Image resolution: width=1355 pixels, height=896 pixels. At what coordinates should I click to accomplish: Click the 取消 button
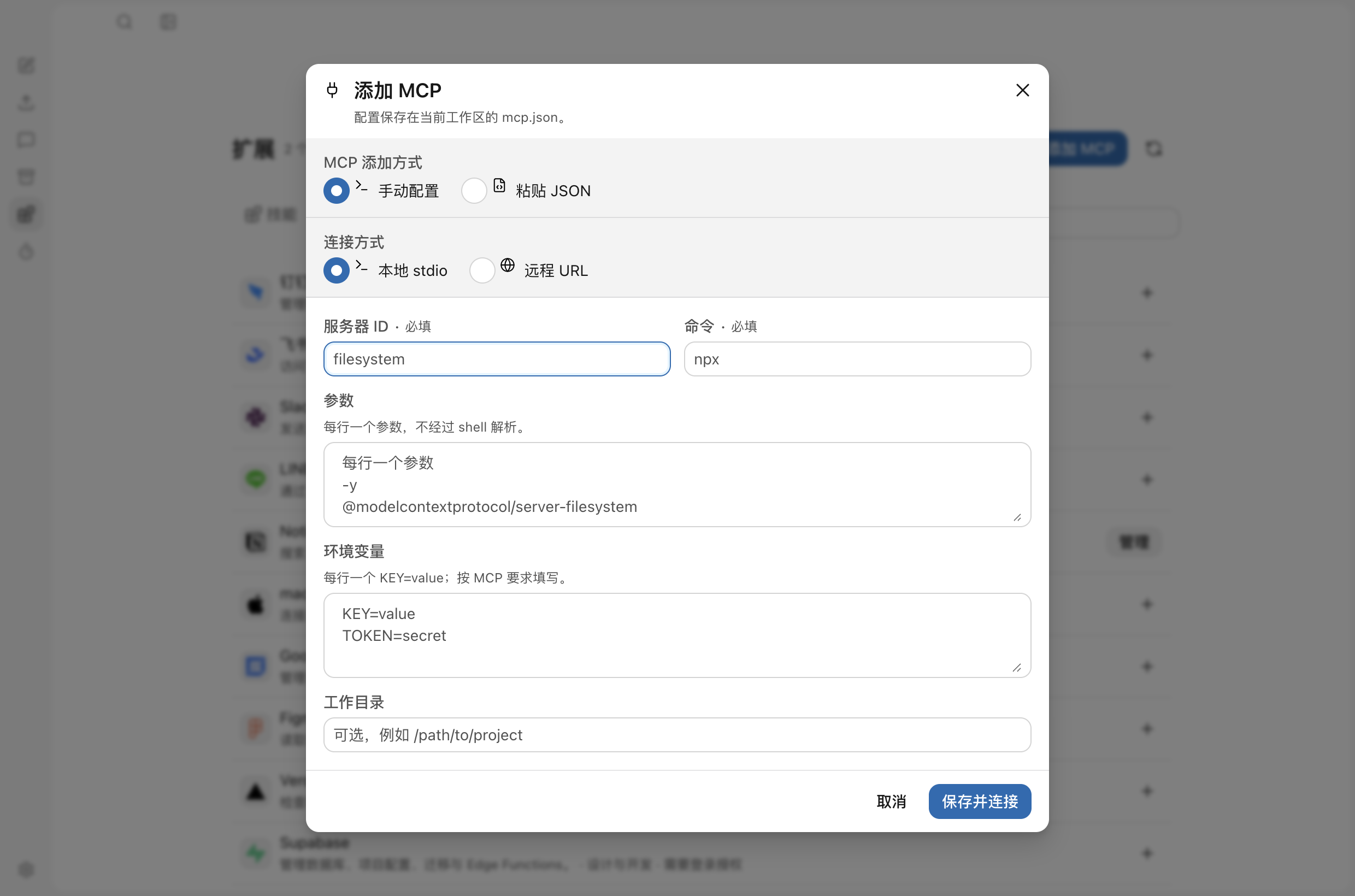coord(891,801)
